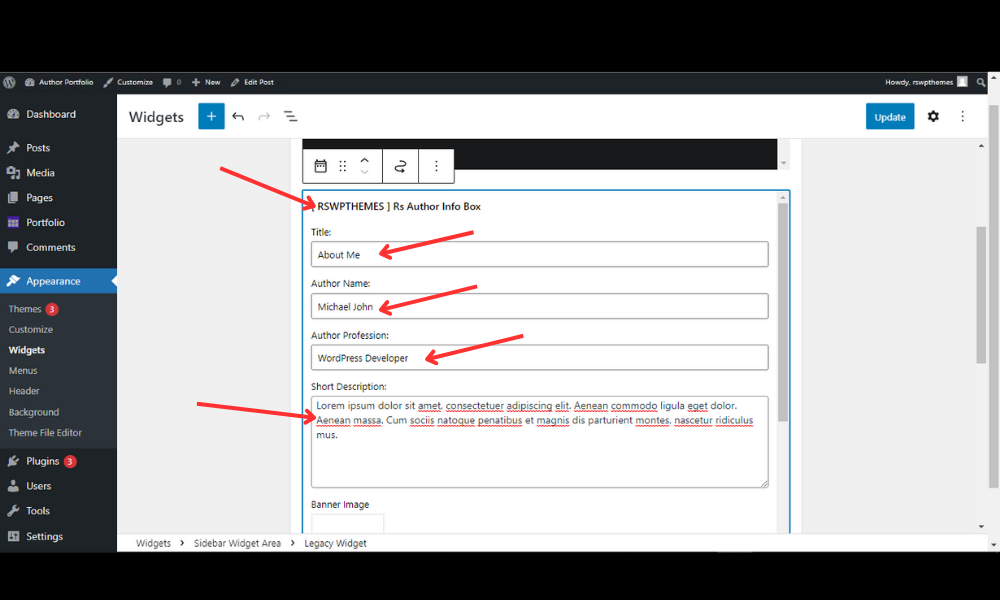Move block up with the arrow

(364, 161)
